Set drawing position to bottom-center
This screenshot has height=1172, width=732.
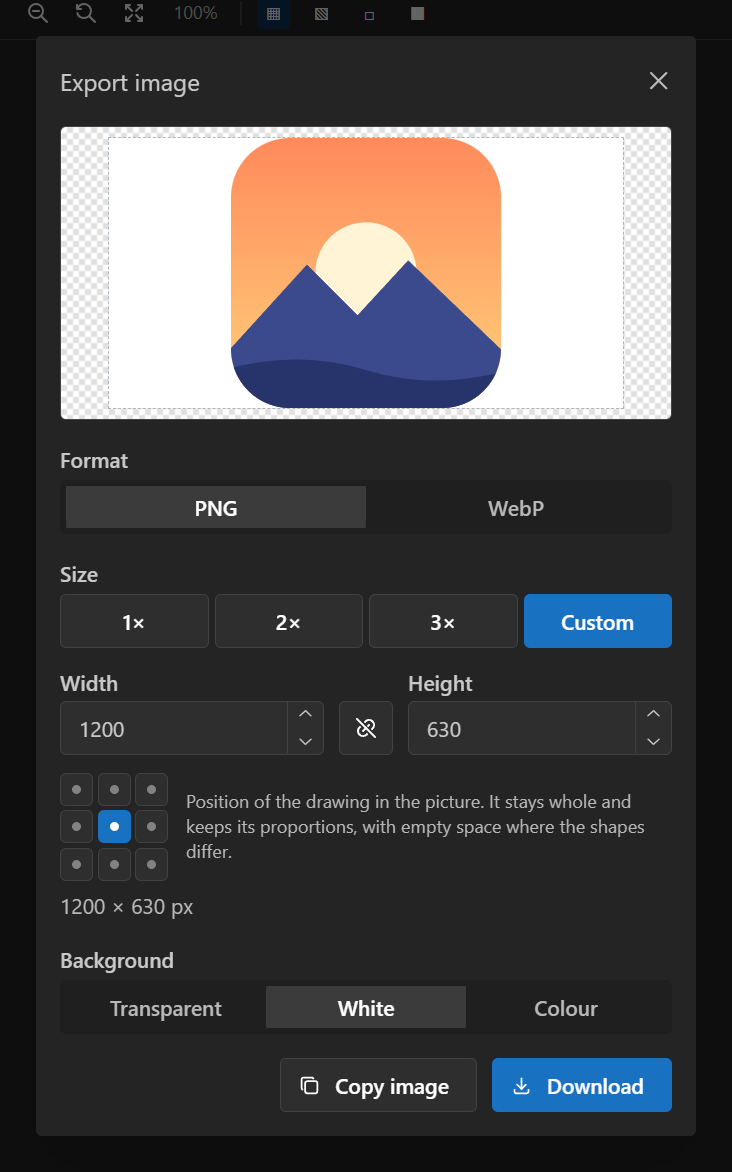(114, 865)
